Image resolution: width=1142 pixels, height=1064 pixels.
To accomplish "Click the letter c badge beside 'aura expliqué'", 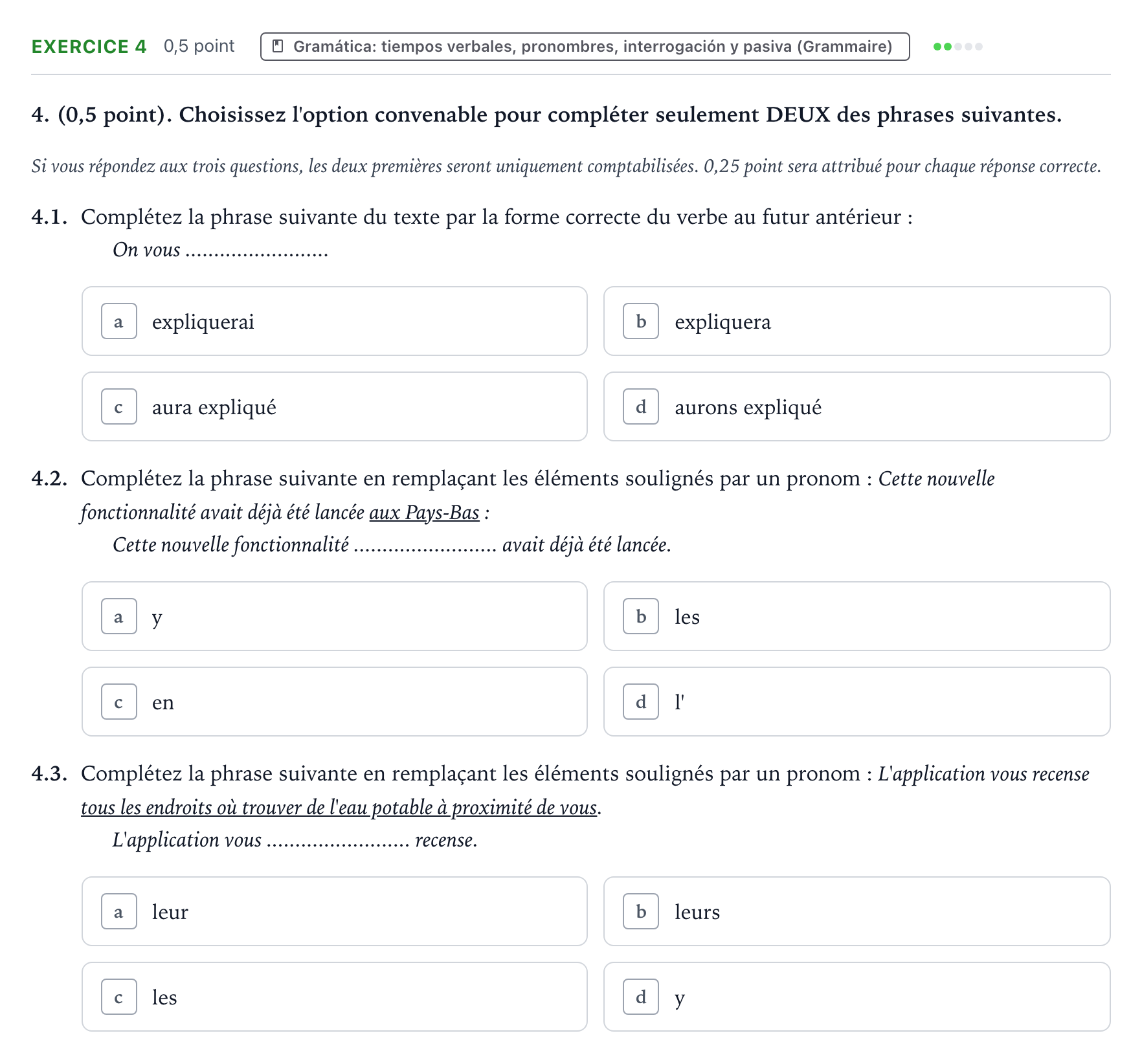I will (x=119, y=406).
